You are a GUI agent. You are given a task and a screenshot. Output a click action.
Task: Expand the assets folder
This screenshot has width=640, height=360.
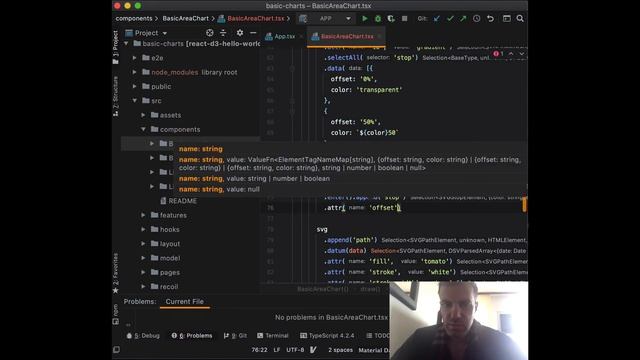(143, 115)
